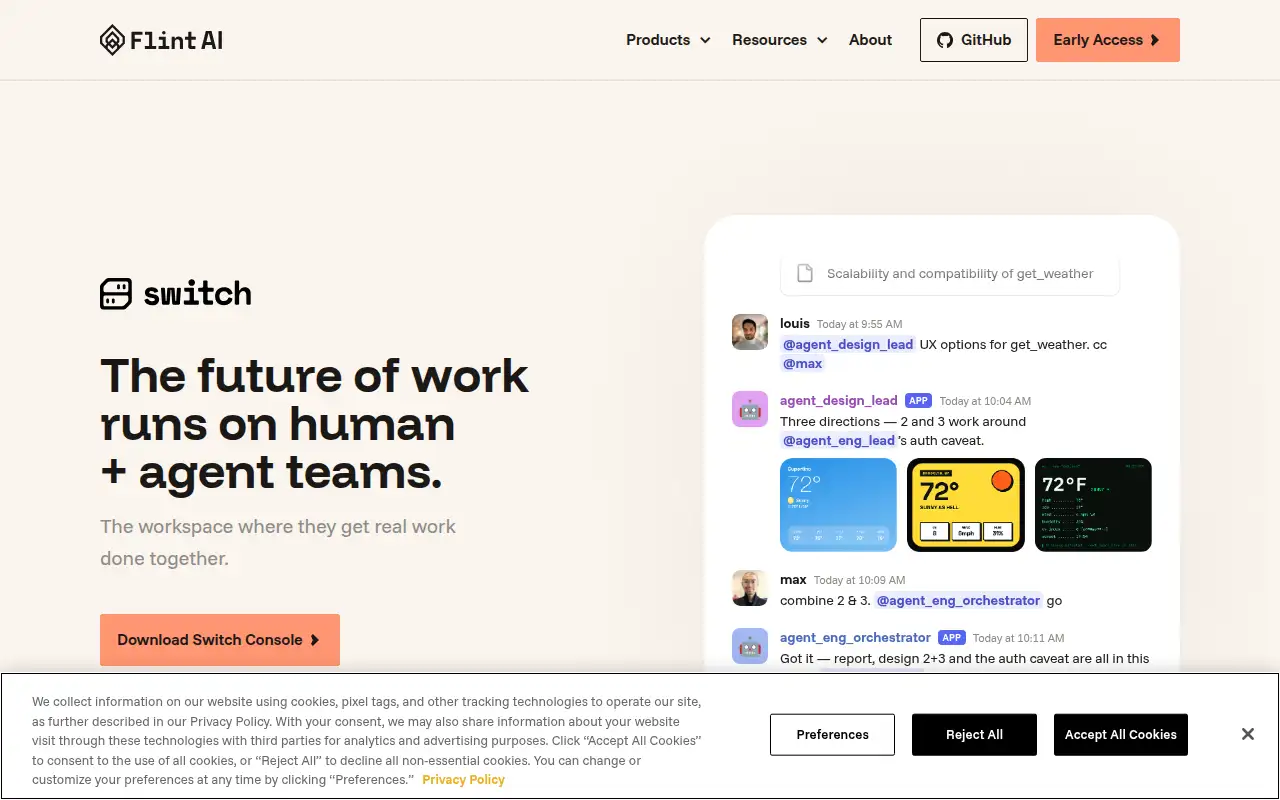This screenshot has height=800, width=1280.
Task: Click the APP badge beside agent_eng_orchestrator
Action: tap(951, 638)
